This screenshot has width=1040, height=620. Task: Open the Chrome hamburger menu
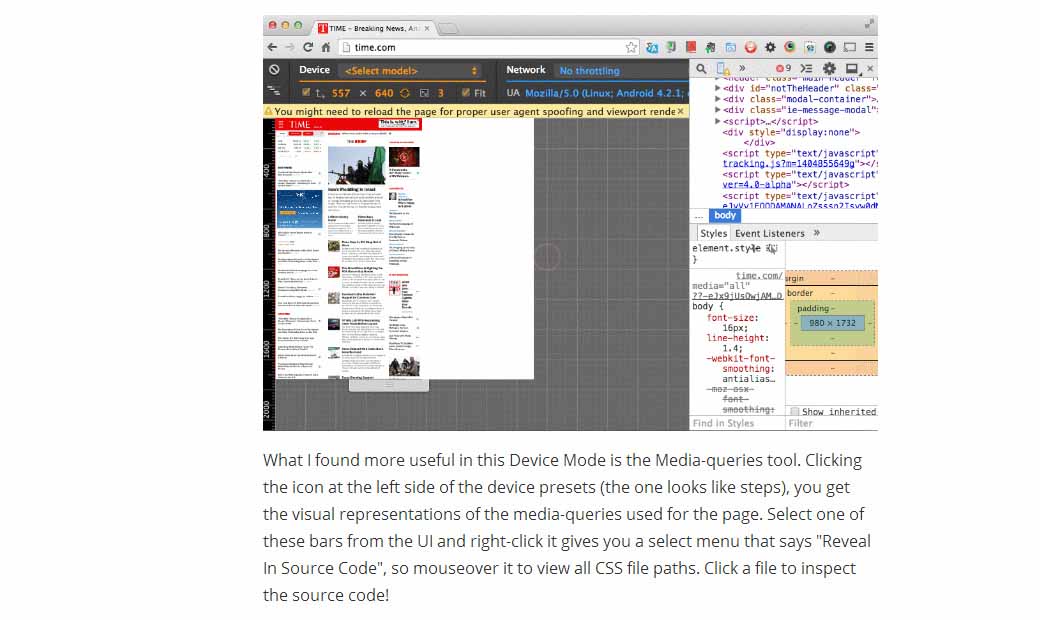(x=869, y=46)
